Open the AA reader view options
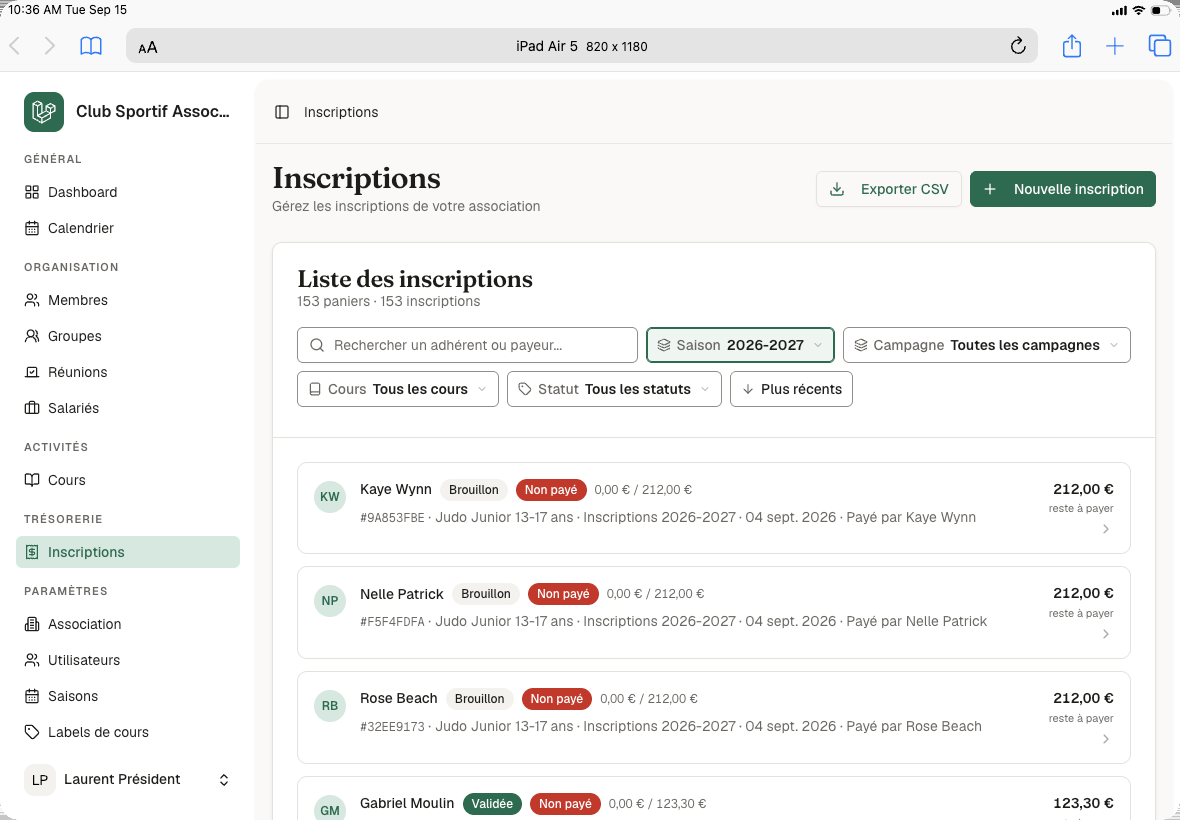 point(148,47)
